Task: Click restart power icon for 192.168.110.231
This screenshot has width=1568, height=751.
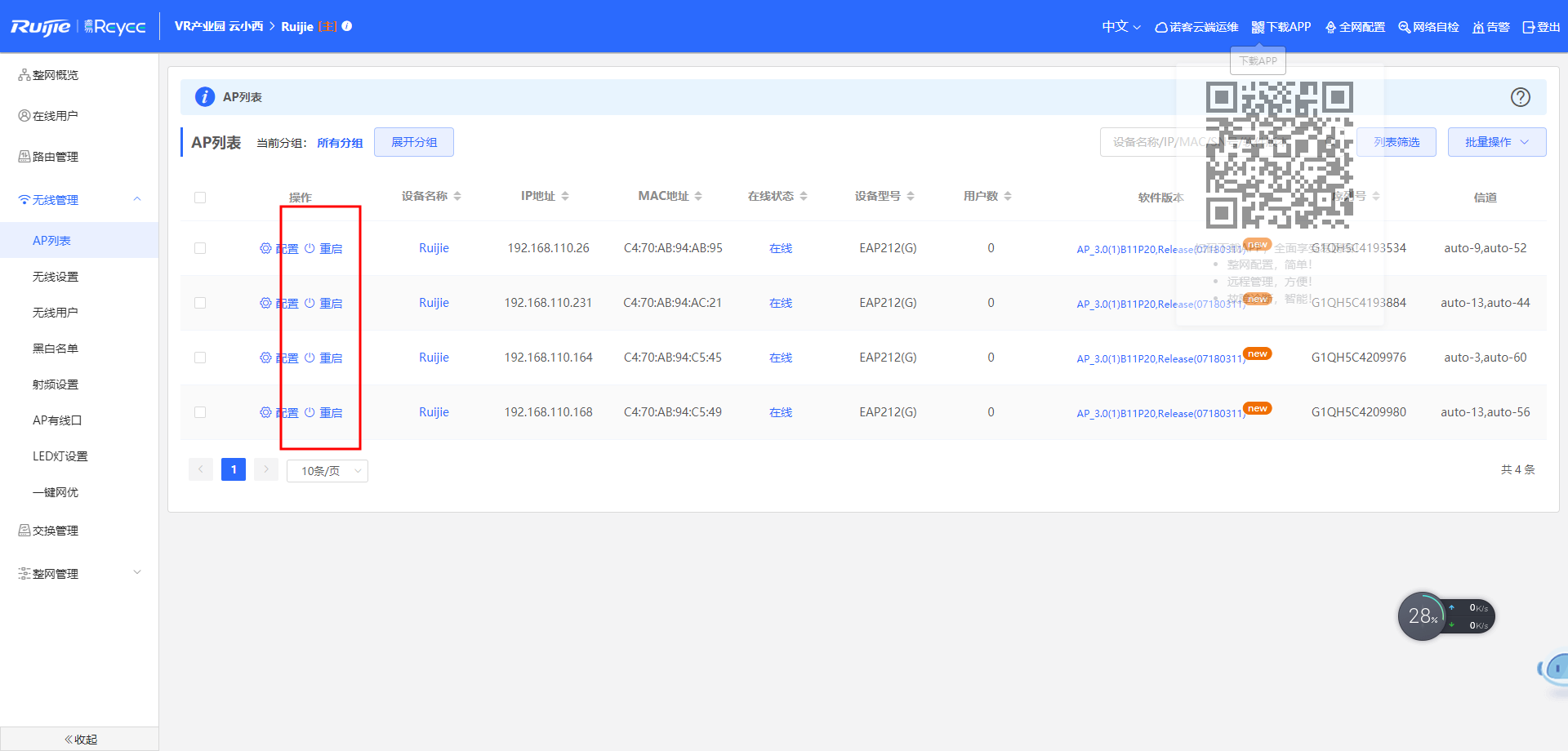Action: tap(310, 303)
